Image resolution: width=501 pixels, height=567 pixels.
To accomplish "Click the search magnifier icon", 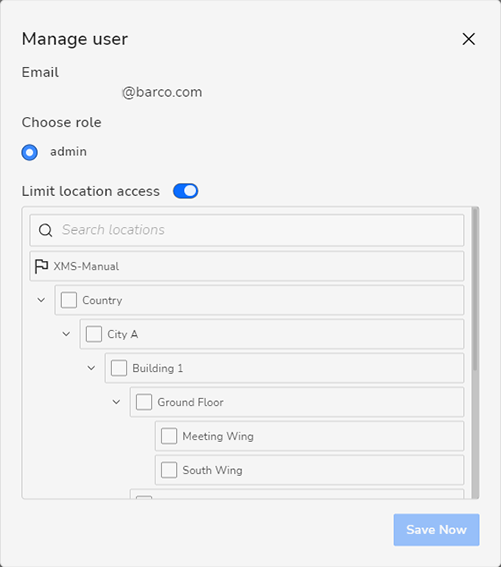I will coord(46,230).
